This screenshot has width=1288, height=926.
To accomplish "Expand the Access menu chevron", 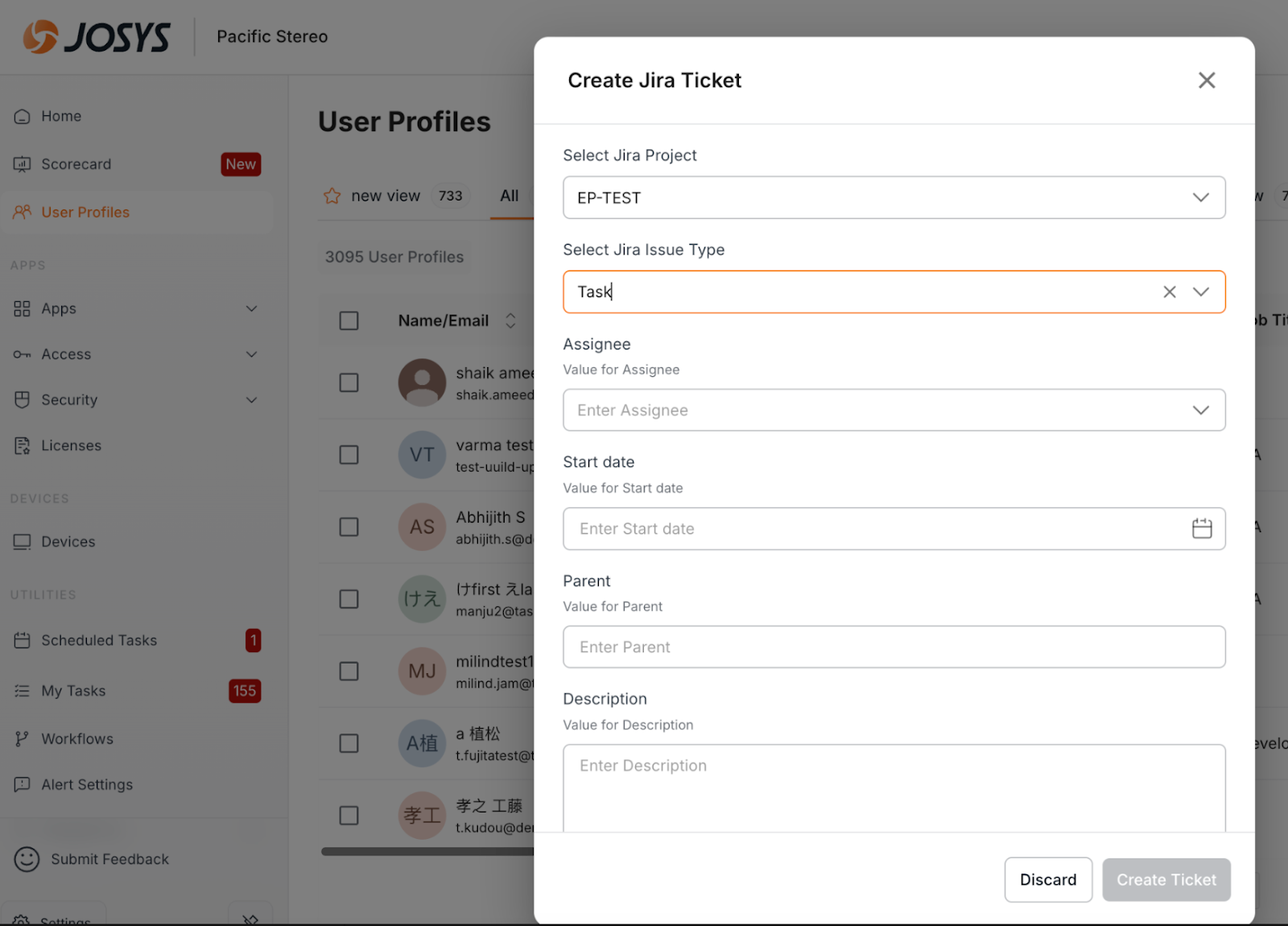I will coord(251,354).
